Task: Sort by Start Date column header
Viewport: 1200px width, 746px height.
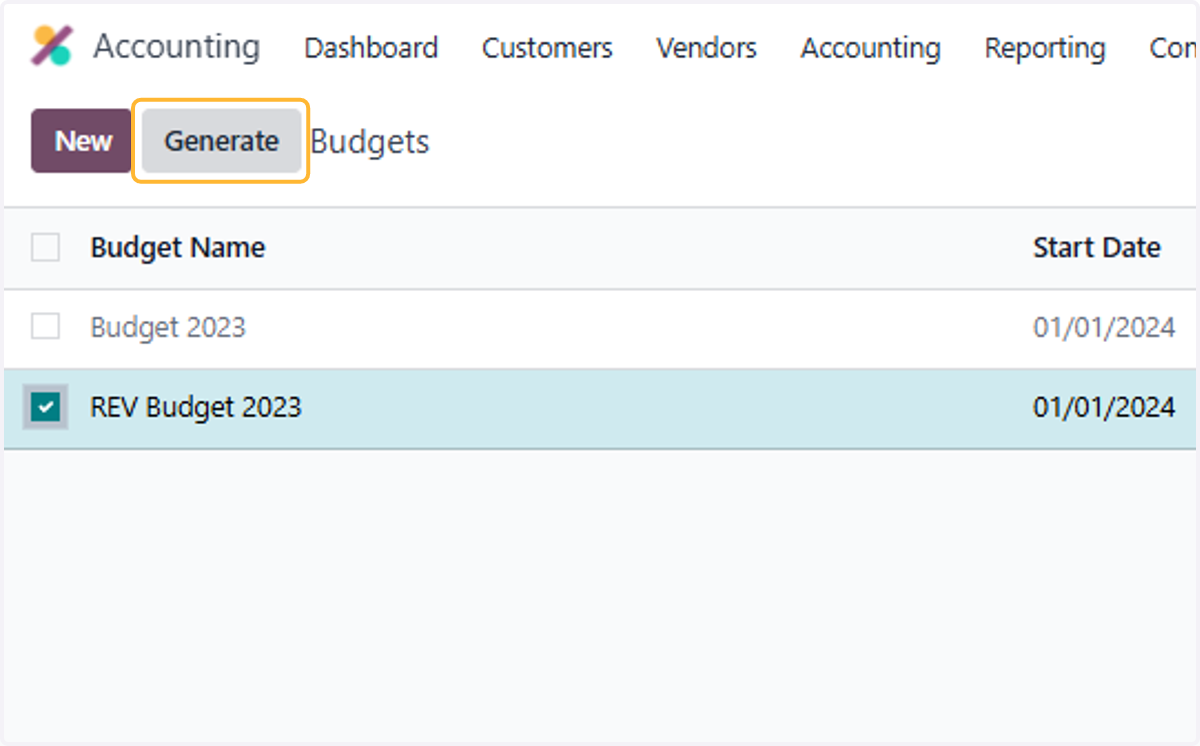Action: 1097,247
